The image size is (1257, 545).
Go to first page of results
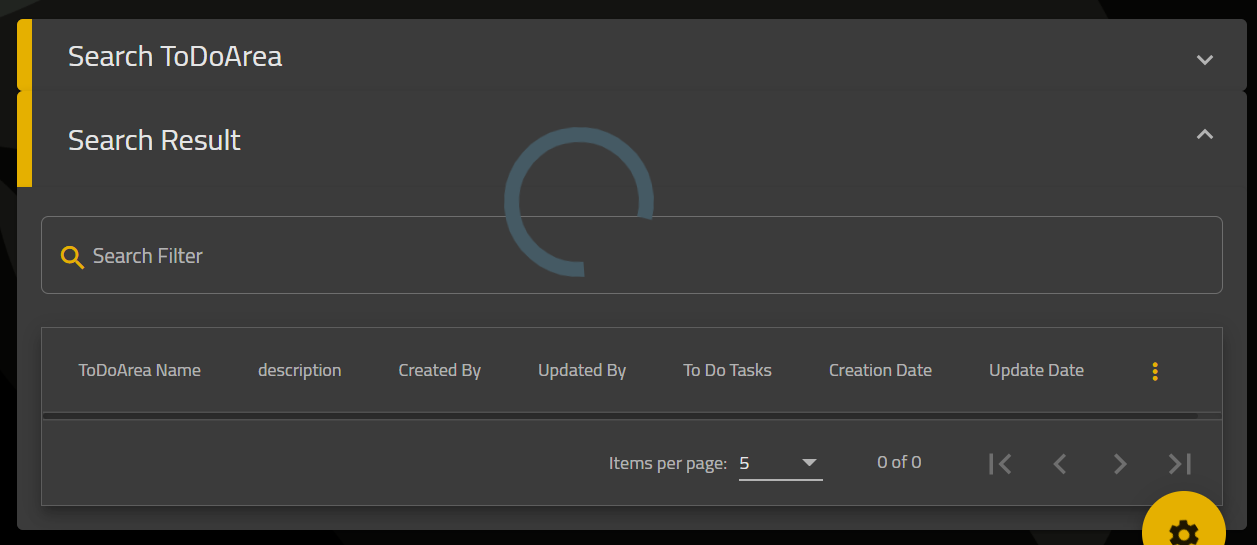tap(1000, 463)
